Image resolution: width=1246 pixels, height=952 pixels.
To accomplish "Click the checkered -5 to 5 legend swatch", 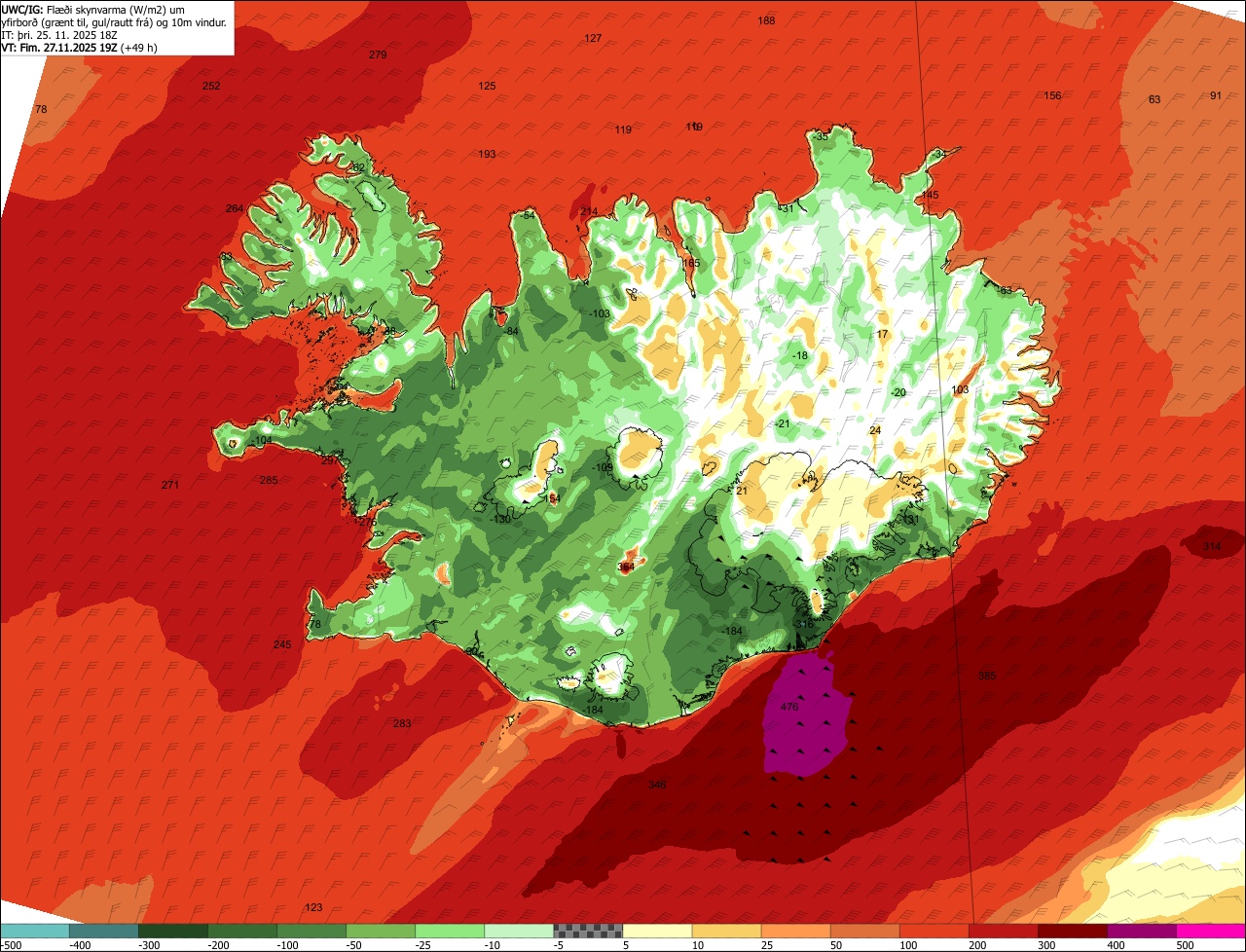I will coord(588,930).
